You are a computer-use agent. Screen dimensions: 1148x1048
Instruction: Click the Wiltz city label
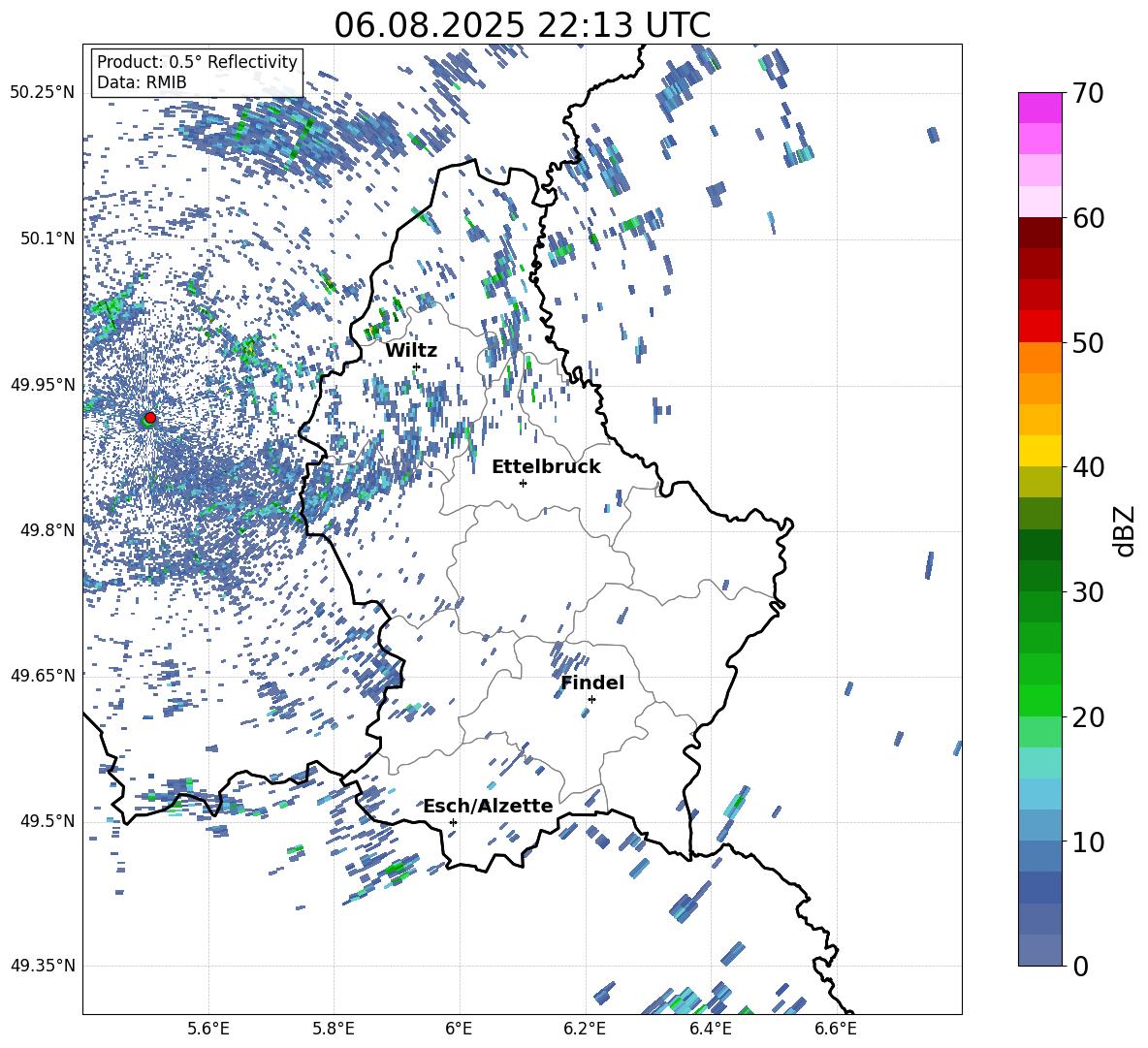coord(411,350)
